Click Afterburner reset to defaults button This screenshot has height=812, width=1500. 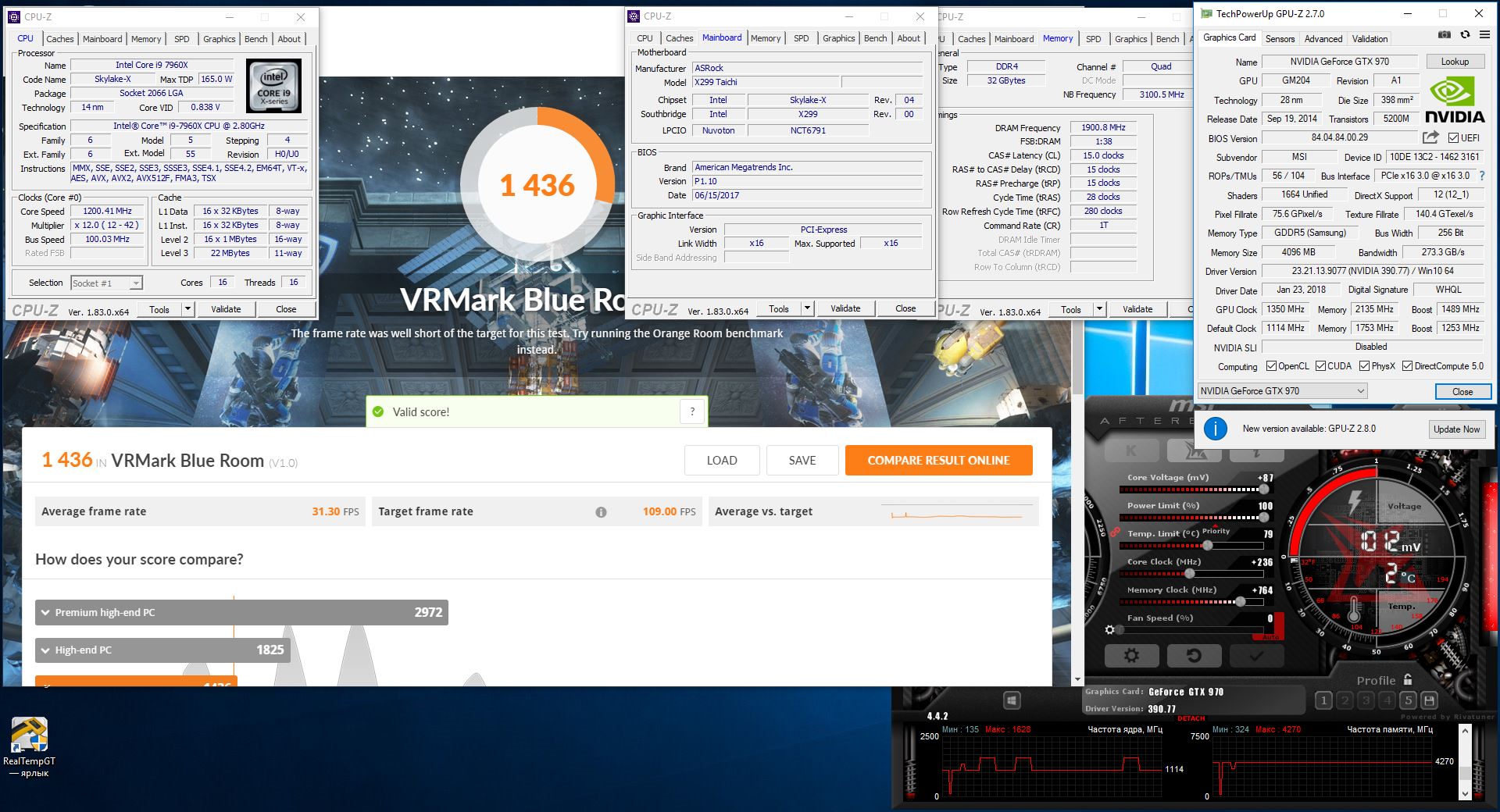1194,655
